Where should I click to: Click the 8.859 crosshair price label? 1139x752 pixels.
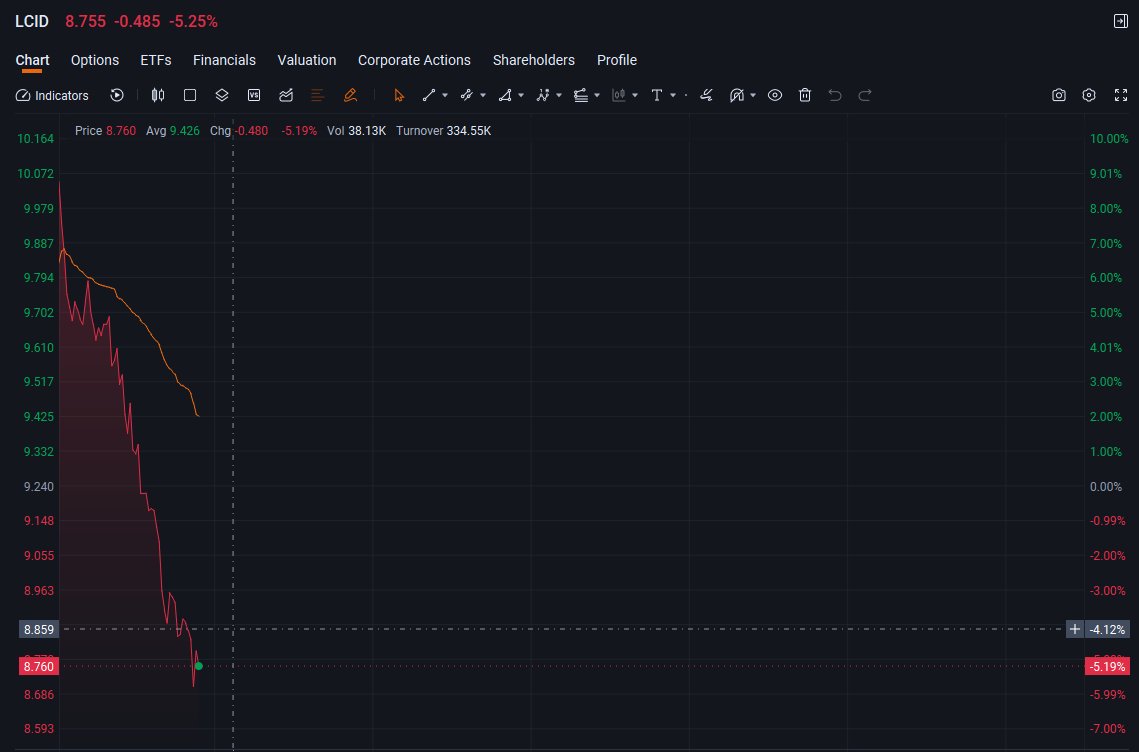pyautogui.click(x=38, y=630)
